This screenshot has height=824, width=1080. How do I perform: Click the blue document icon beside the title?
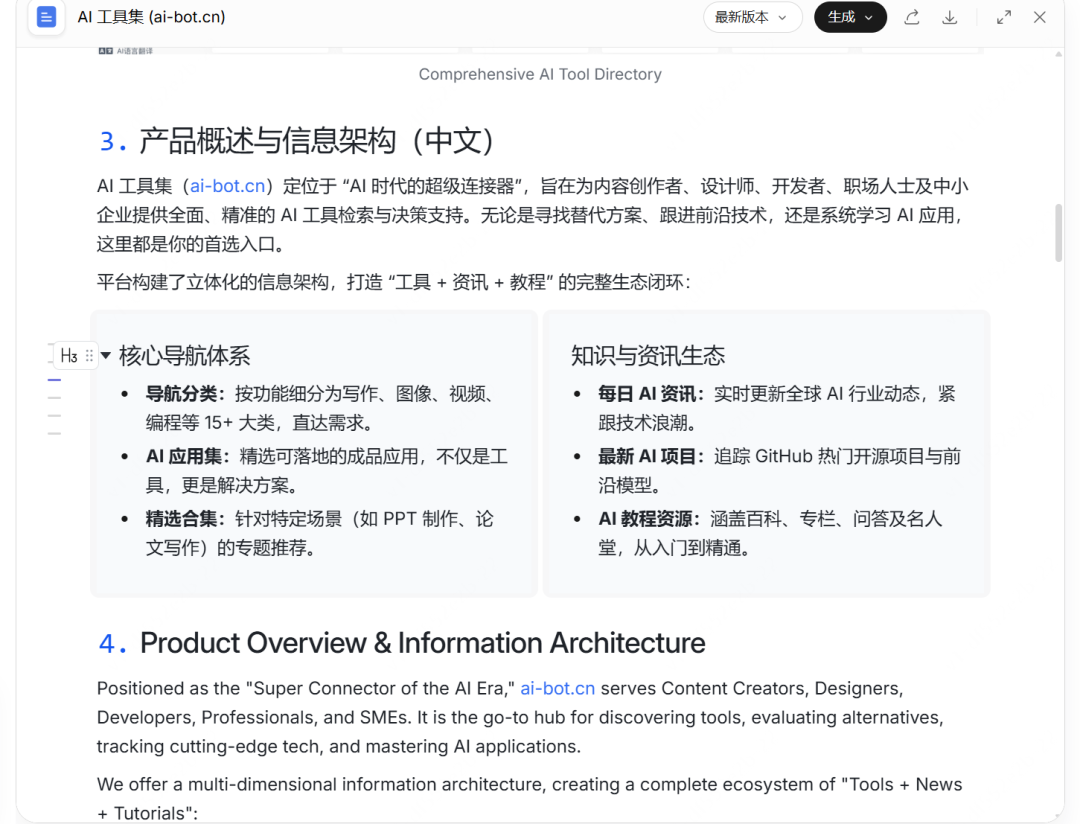46,17
